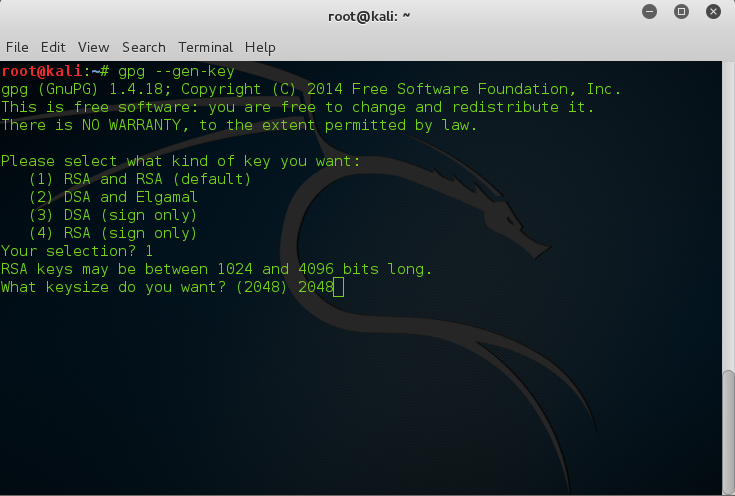The image size is (735, 496).
Task: Click the cursor block after 2048
Action: (339, 288)
